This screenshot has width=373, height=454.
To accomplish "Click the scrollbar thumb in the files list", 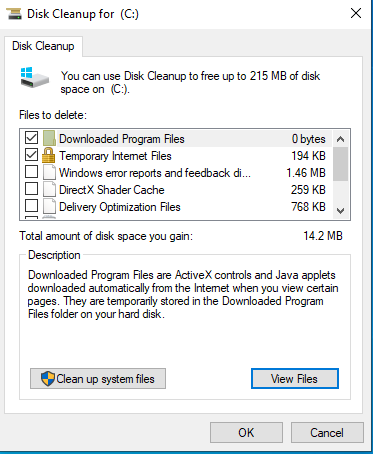I will (340, 164).
